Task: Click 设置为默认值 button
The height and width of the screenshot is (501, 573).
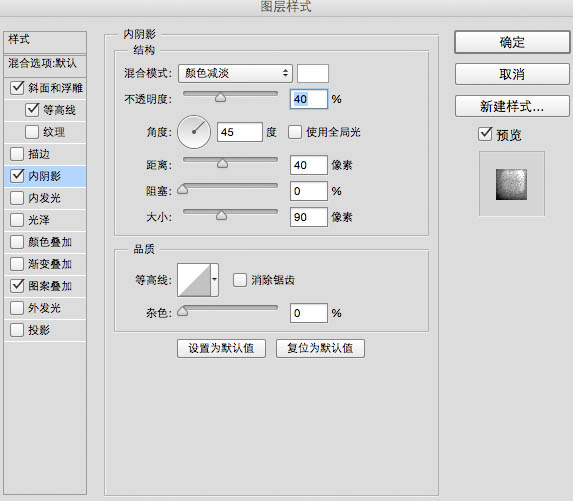Action: pos(221,348)
